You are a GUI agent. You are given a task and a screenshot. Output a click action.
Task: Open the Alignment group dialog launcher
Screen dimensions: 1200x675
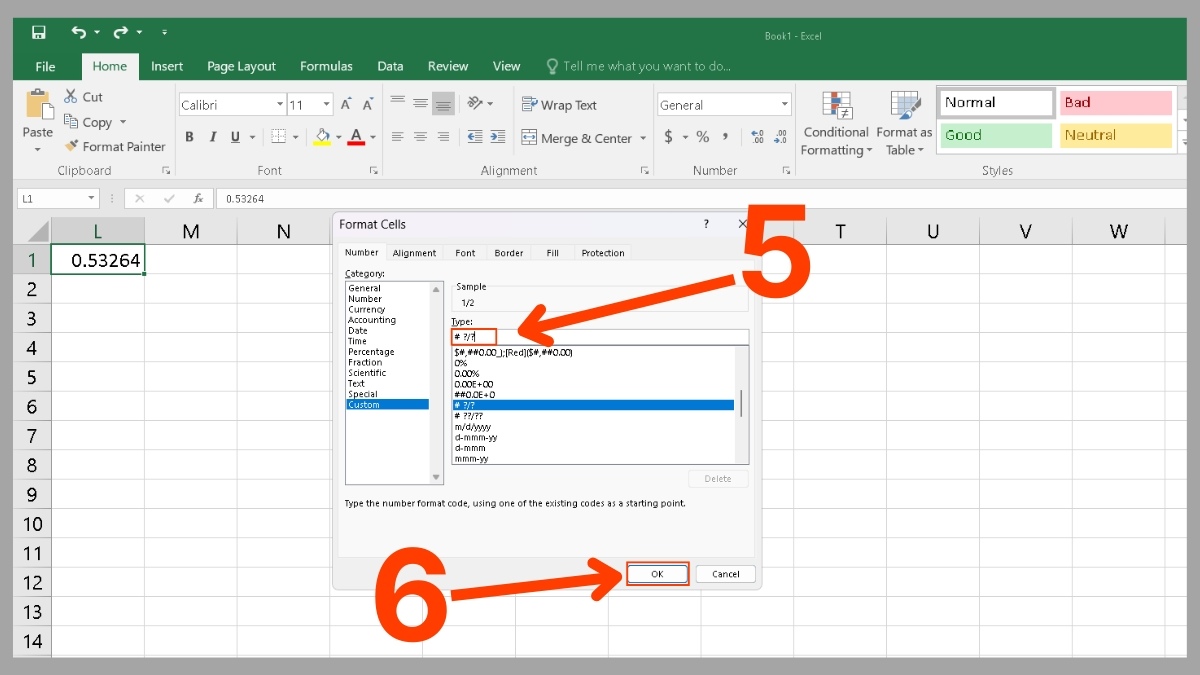pos(645,171)
